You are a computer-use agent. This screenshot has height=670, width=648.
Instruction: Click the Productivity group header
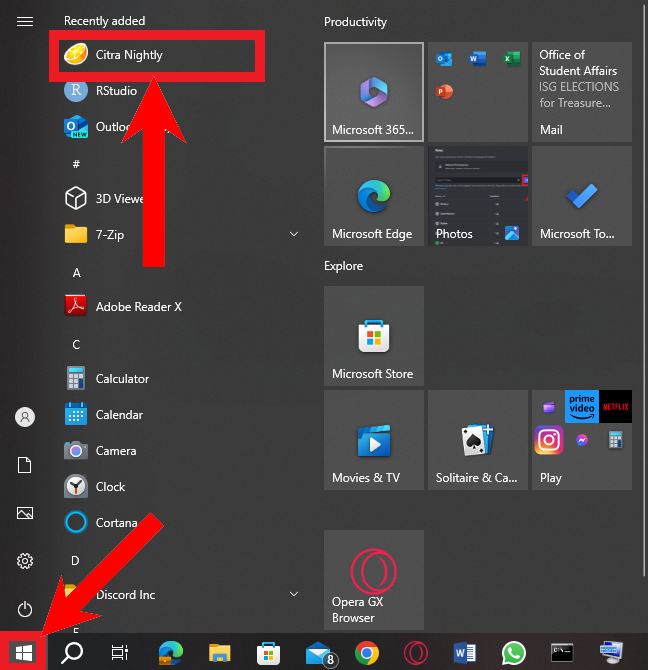point(355,22)
